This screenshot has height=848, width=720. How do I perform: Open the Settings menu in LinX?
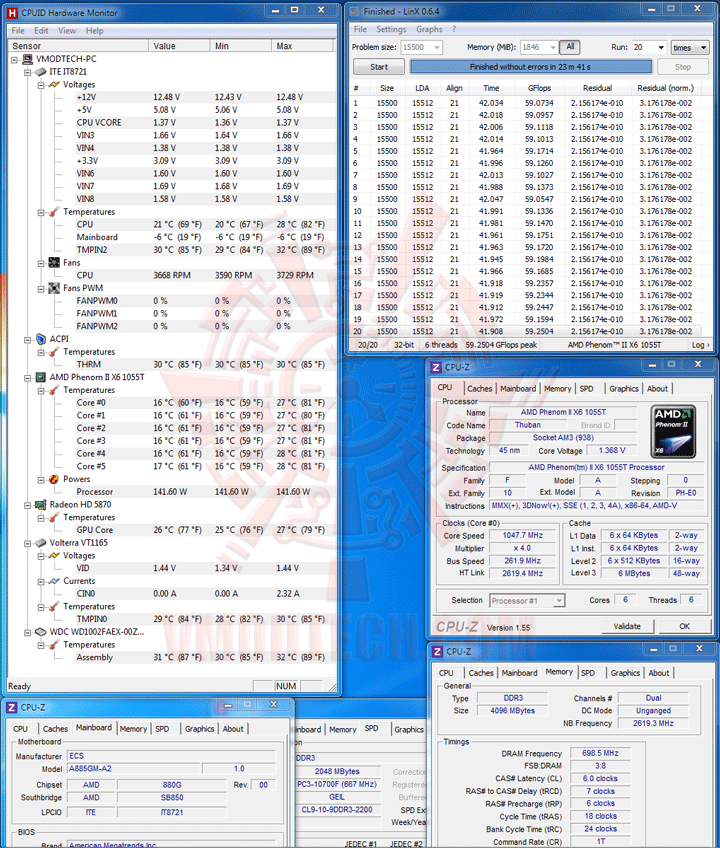[x=391, y=29]
